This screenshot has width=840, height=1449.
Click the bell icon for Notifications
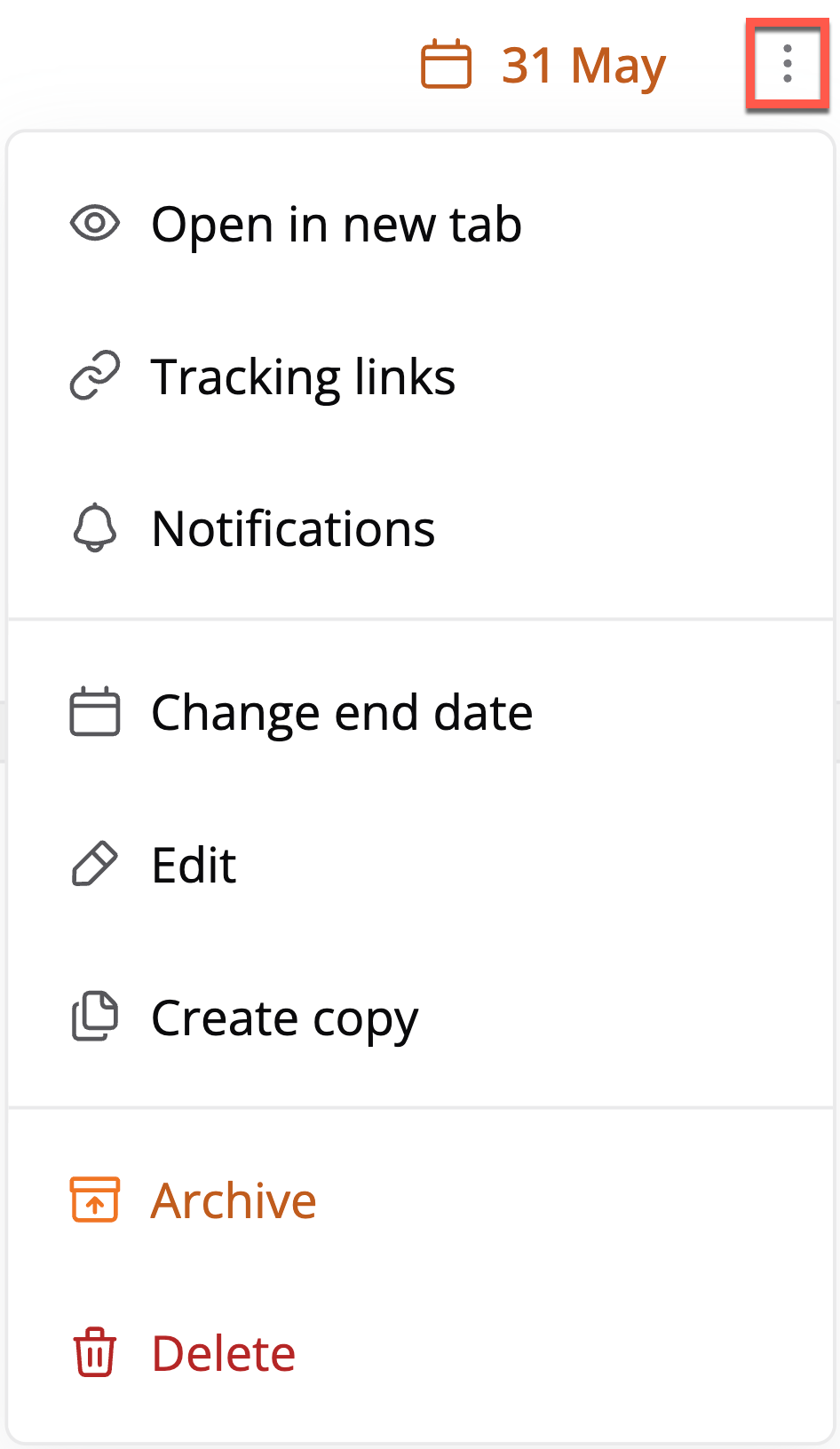pyautogui.click(x=95, y=528)
